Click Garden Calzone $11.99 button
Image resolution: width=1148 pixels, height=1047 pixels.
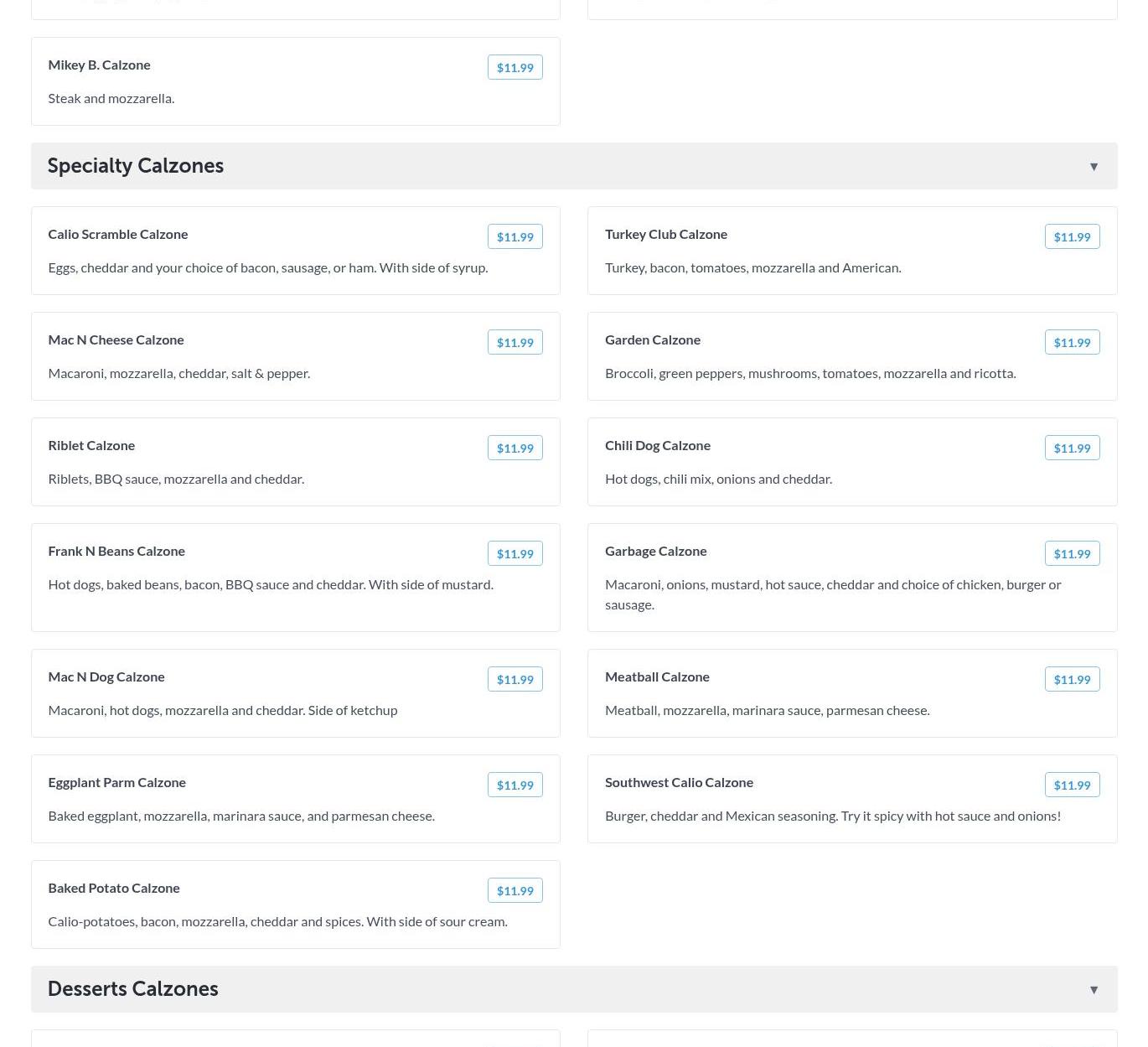(x=1072, y=343)
